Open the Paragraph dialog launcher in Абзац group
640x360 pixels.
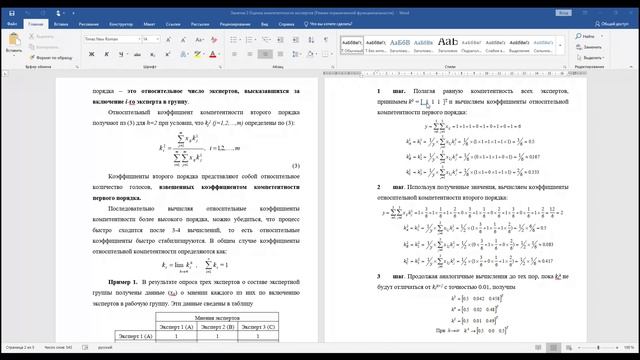coord(333,67)
